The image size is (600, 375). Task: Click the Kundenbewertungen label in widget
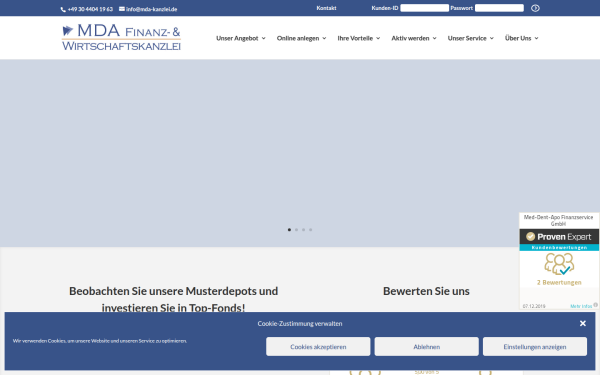click(x=559, y=248)
